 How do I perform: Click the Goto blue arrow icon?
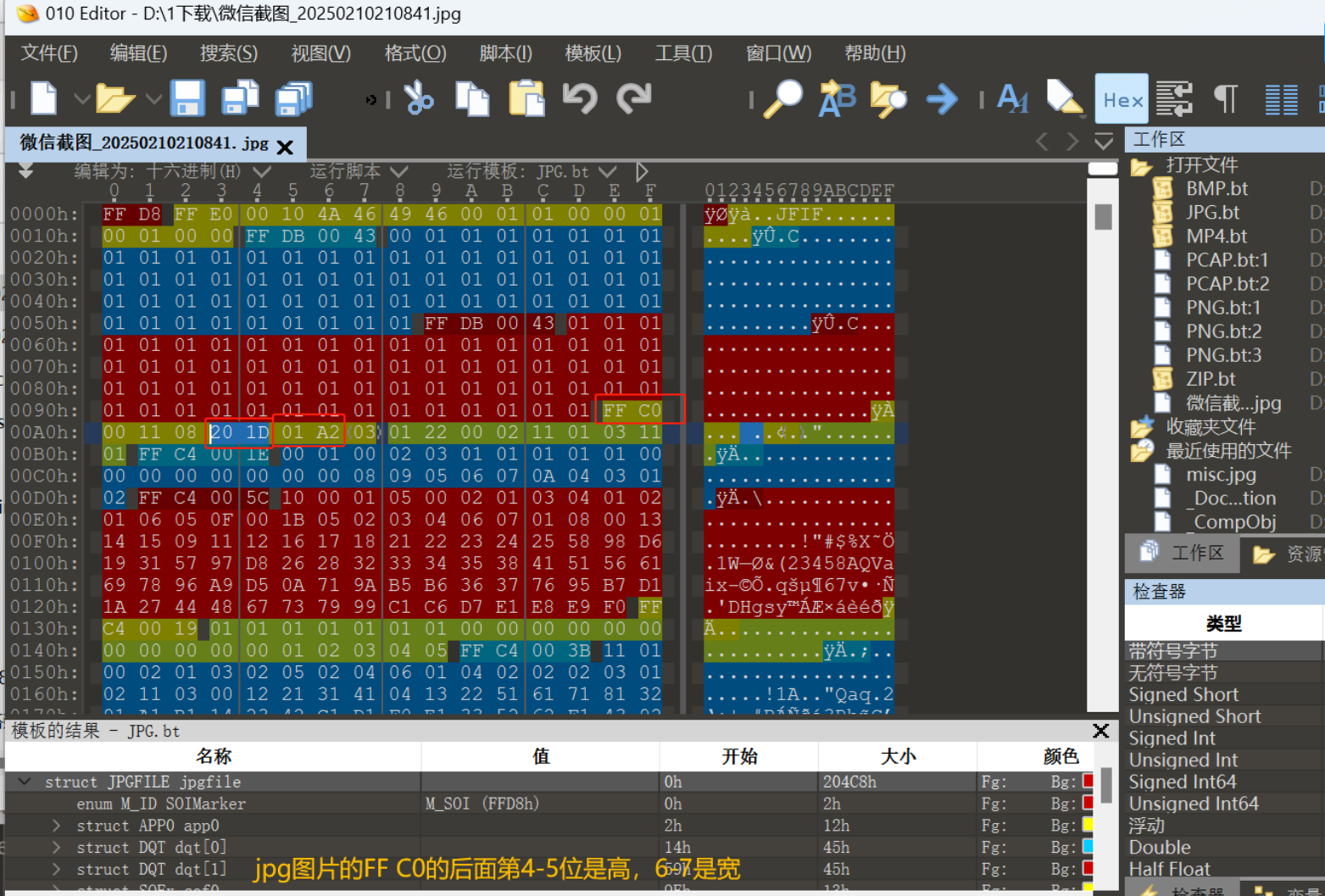pyautogui.click(x=942, y=99)
